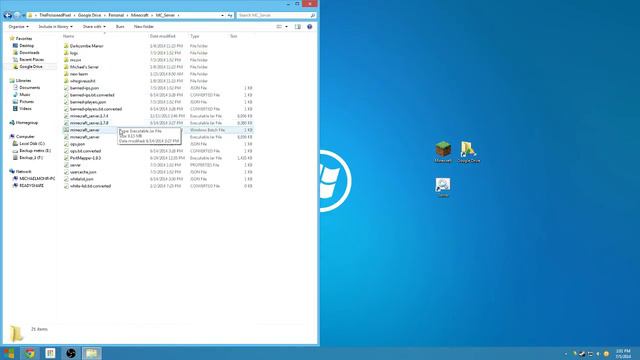Select the PortMapper-1.9.3 jar file
Viewport: 640px width, 360px height.
tap(85, 158)
